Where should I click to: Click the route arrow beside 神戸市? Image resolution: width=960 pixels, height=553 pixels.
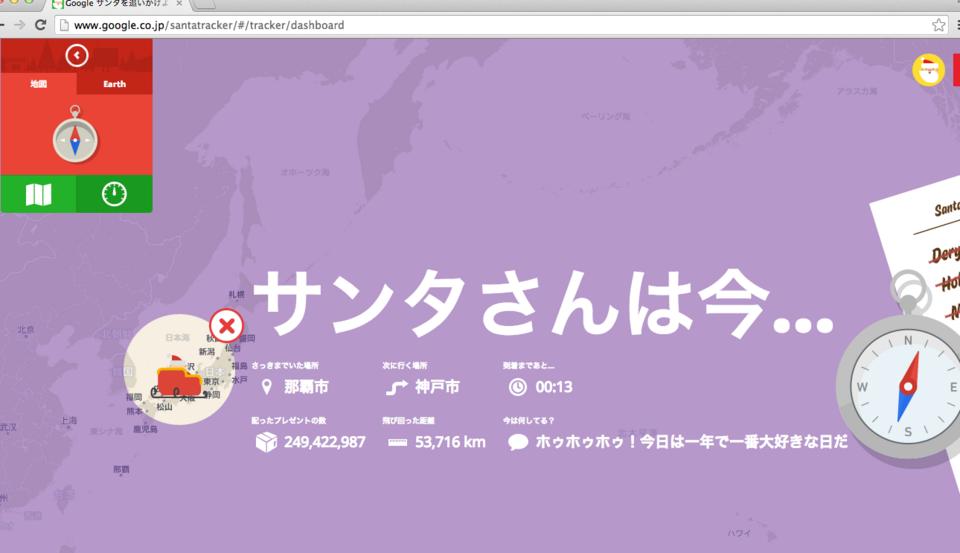point(397,387)
